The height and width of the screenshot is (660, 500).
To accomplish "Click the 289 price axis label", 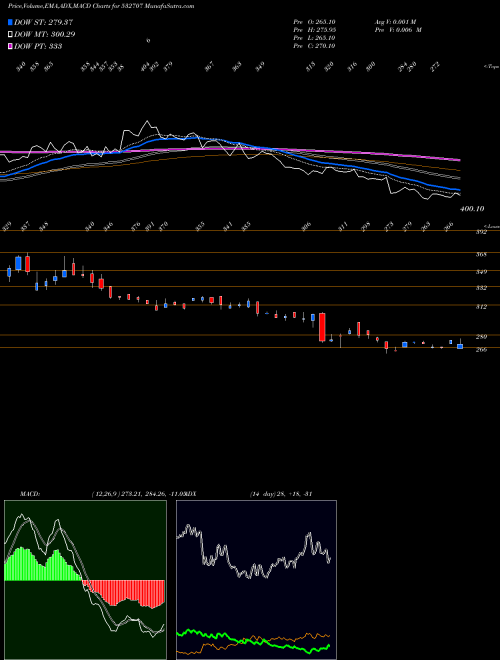I will click(481, 337).
